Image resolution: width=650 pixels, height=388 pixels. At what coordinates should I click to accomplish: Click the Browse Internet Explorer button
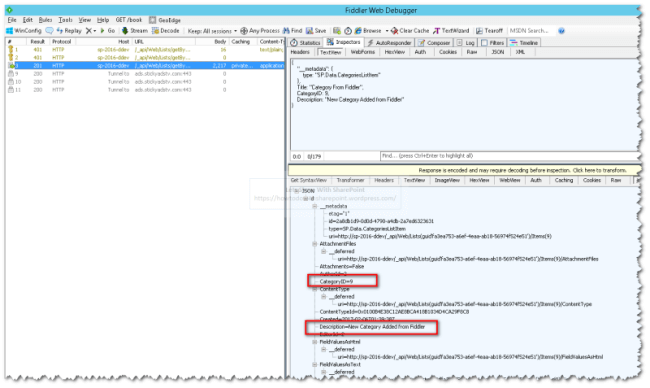click(368, 31)
